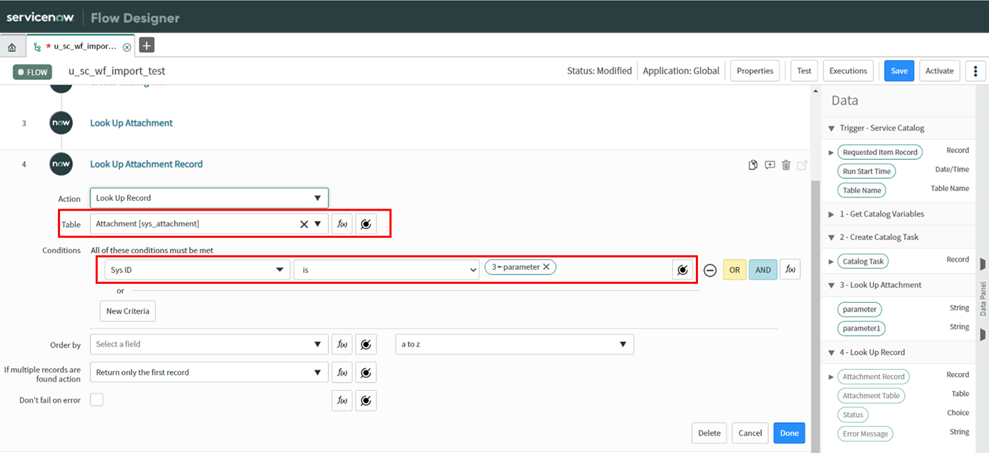989x453 pixels.
Task: Remove the Sys ID condition row
Action: [x=710, y=271]
